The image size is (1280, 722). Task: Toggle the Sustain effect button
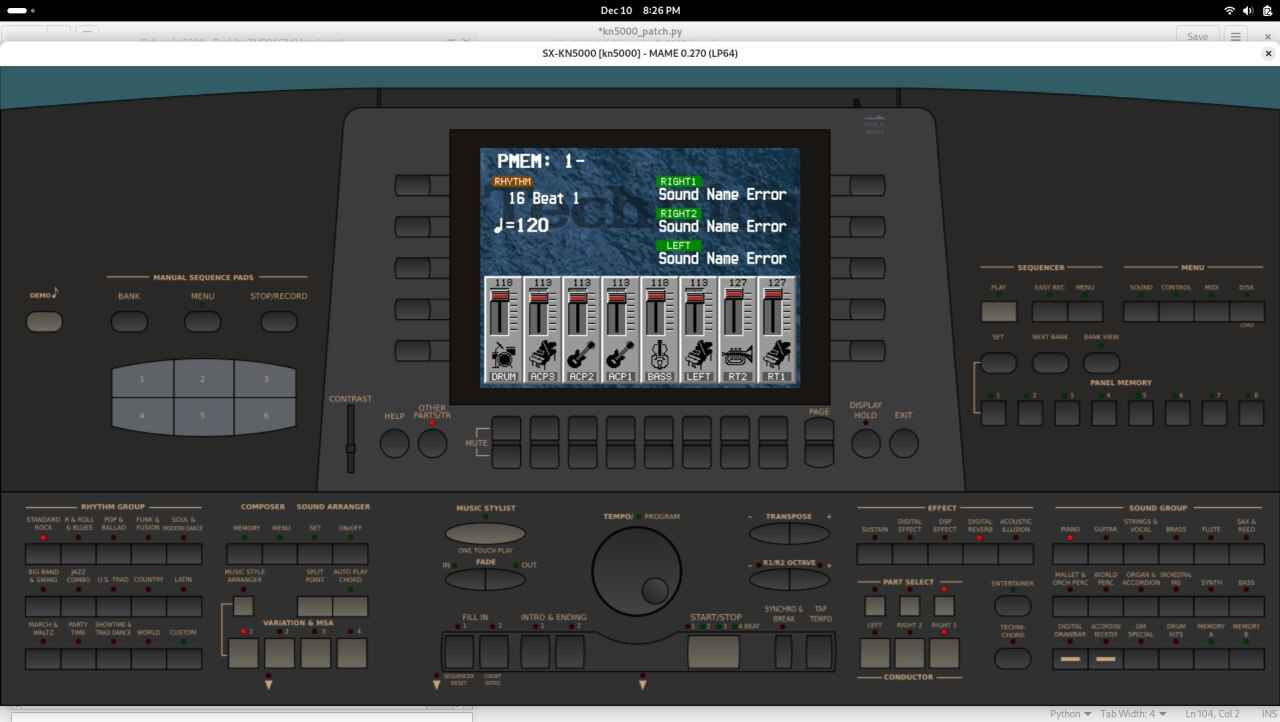coord(874,553)
